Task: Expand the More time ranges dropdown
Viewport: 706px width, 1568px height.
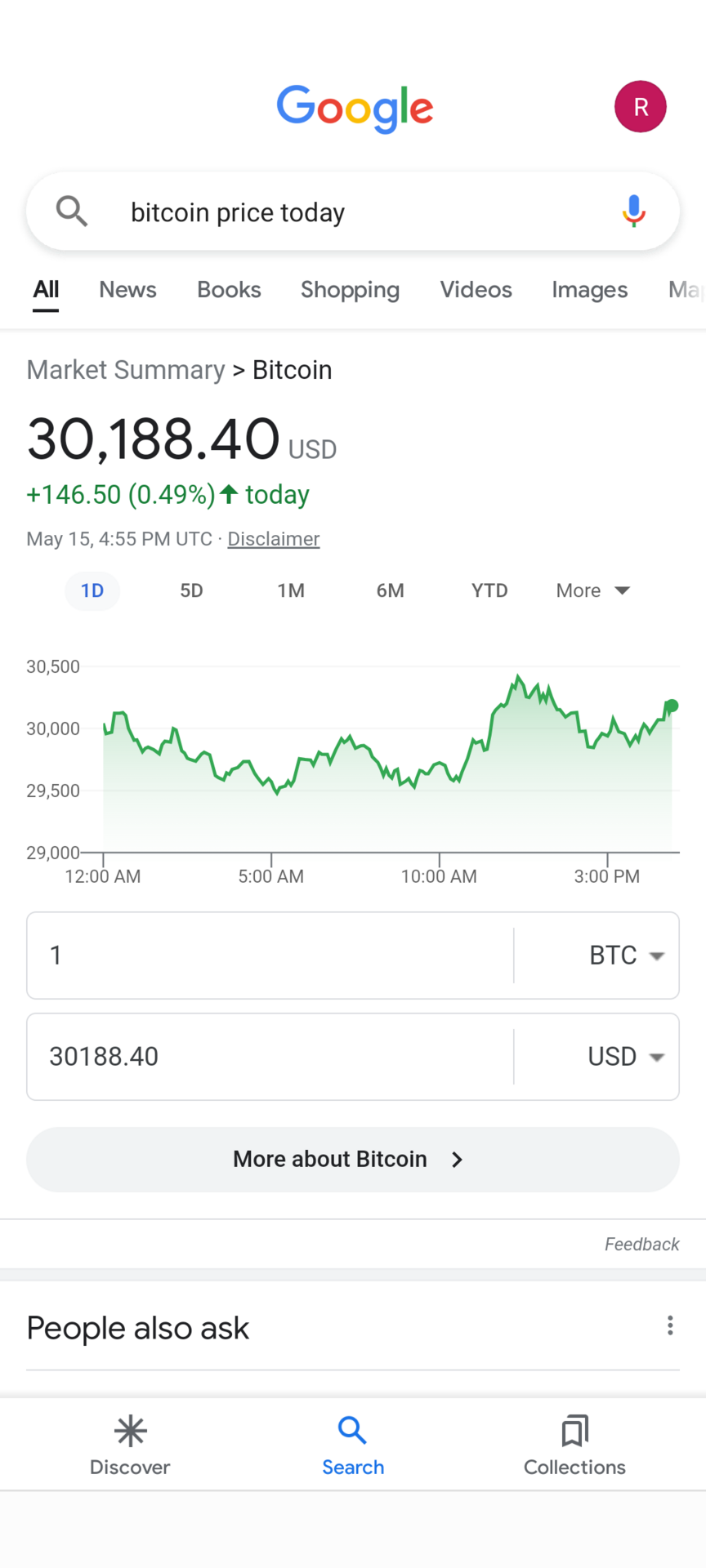Action: 592,590
